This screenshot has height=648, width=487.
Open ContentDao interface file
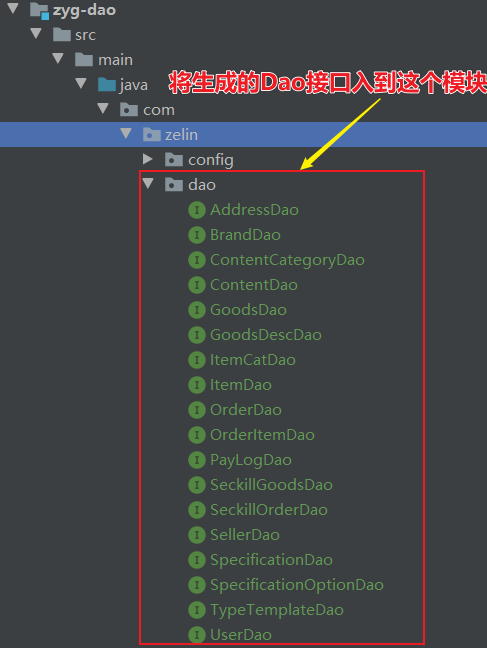click(x=254, y=285)
